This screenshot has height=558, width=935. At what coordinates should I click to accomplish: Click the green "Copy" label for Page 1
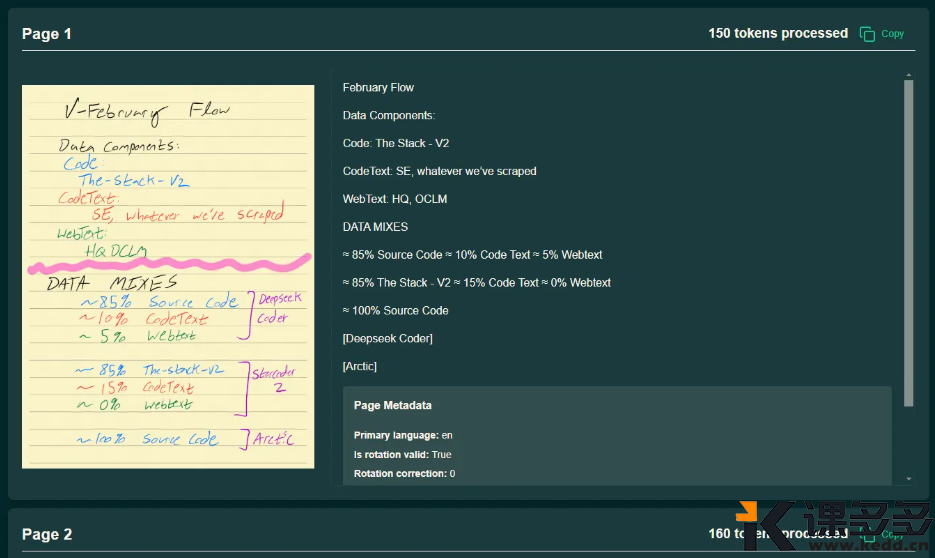(892, 34)
